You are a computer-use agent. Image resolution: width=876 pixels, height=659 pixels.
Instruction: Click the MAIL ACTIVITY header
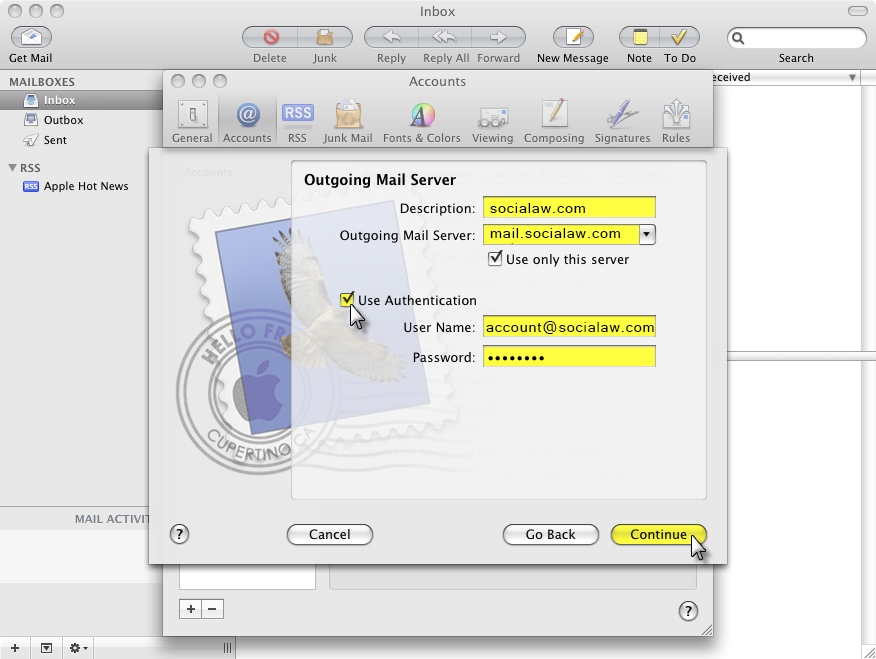tap(112, 519)
